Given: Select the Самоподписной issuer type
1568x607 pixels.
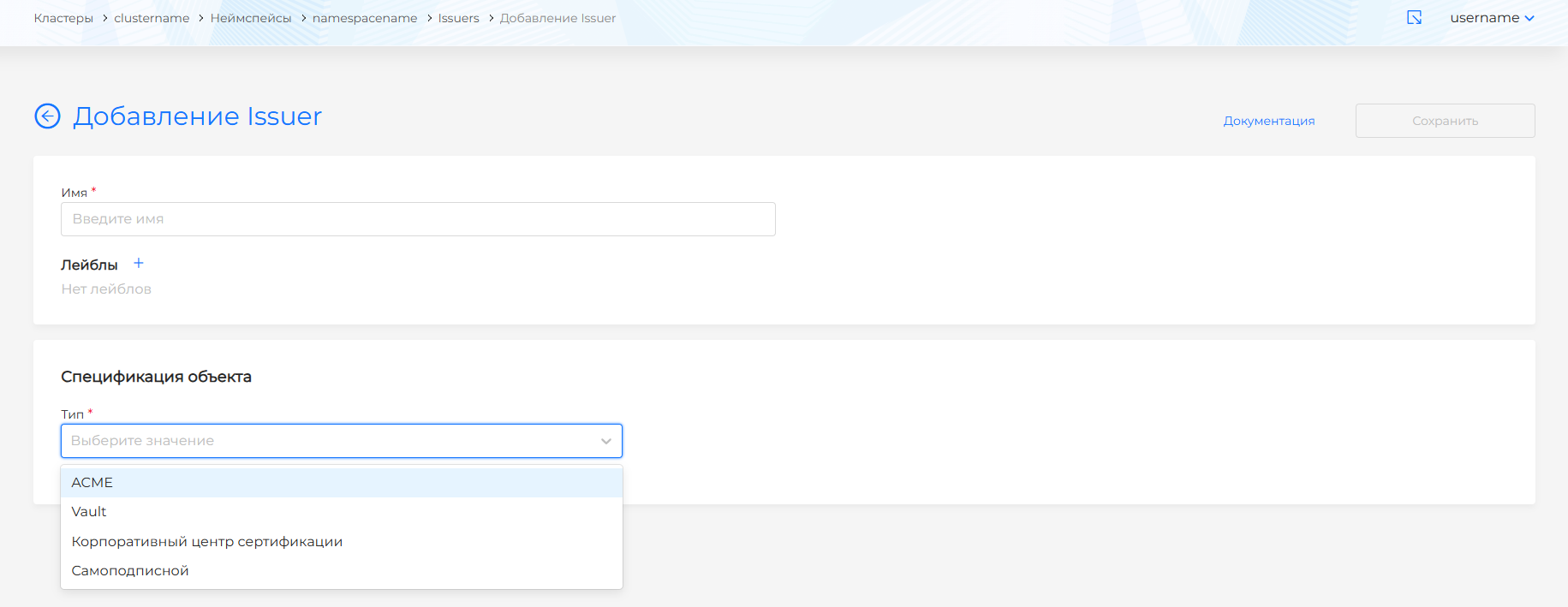Looking at the screenshot, I should (130, 571).
